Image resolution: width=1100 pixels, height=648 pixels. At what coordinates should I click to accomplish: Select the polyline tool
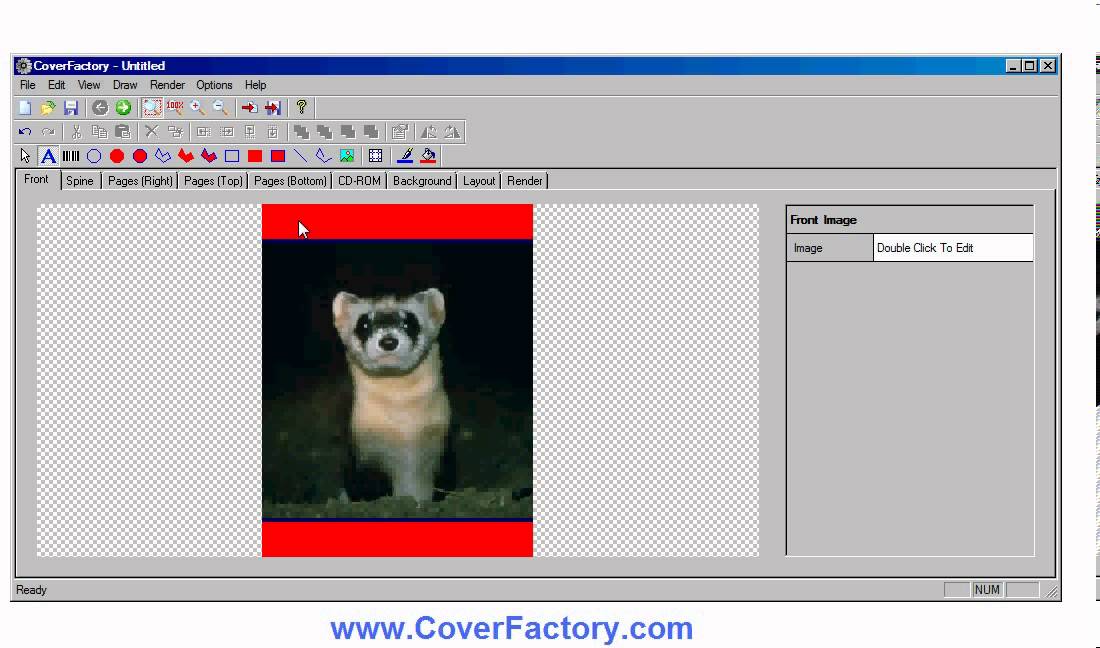(x=323, y=156)
